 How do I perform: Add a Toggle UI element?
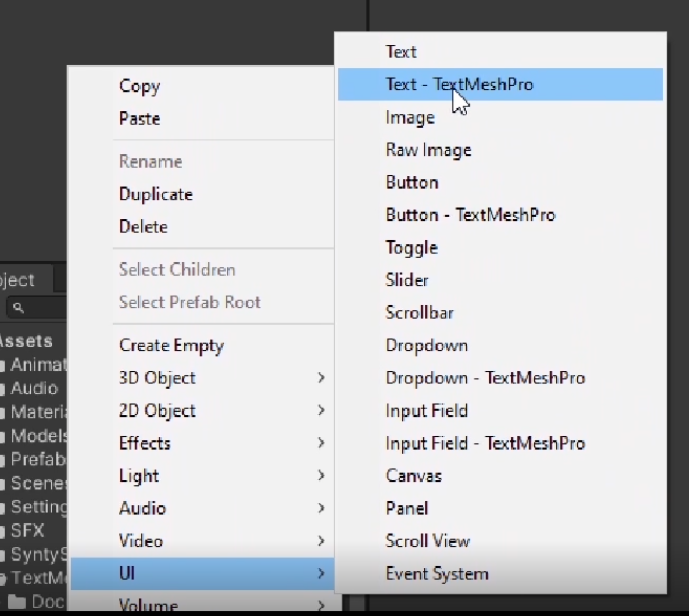[x=411, y=248]
